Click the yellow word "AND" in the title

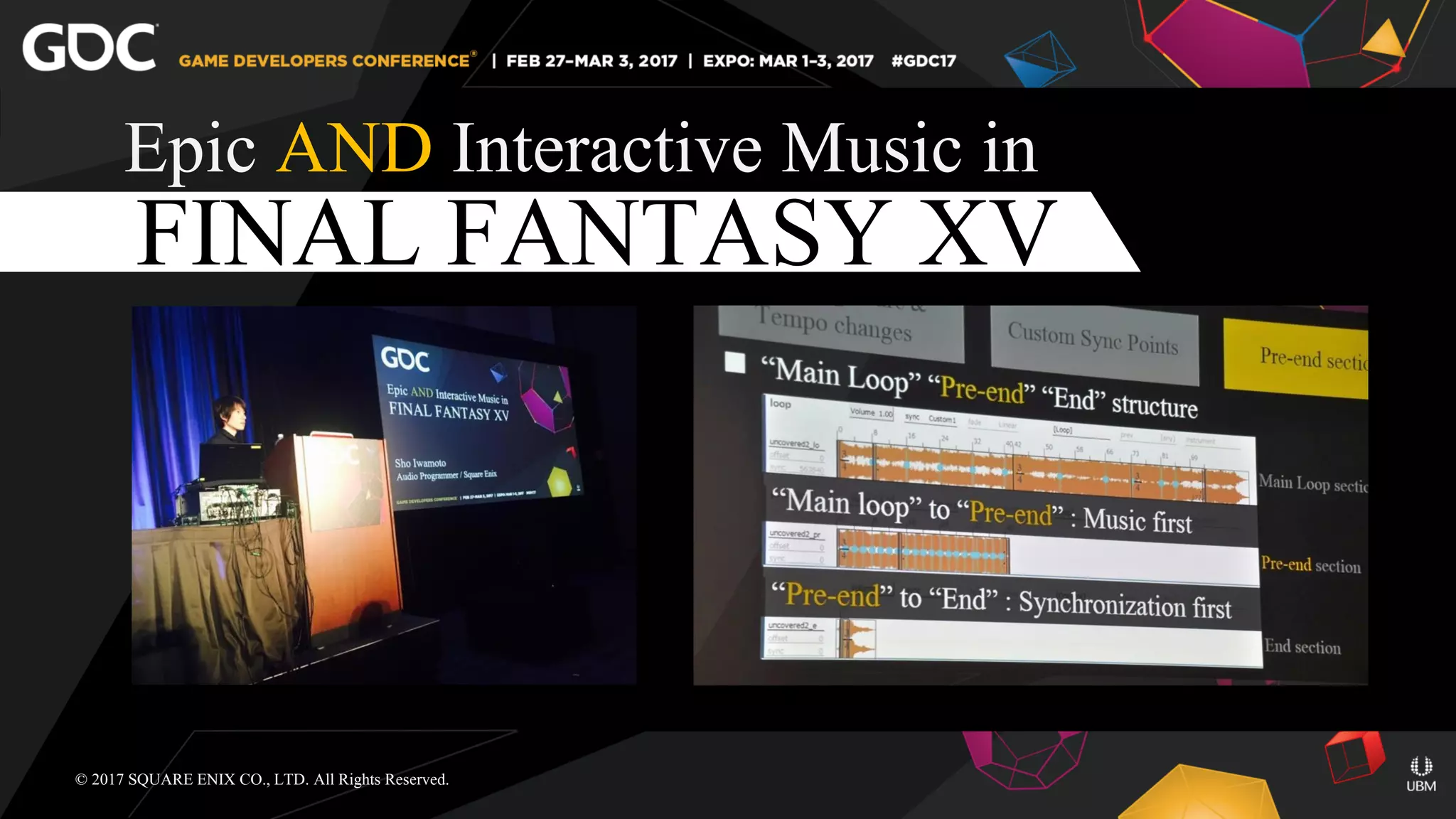tap(353, 148)
